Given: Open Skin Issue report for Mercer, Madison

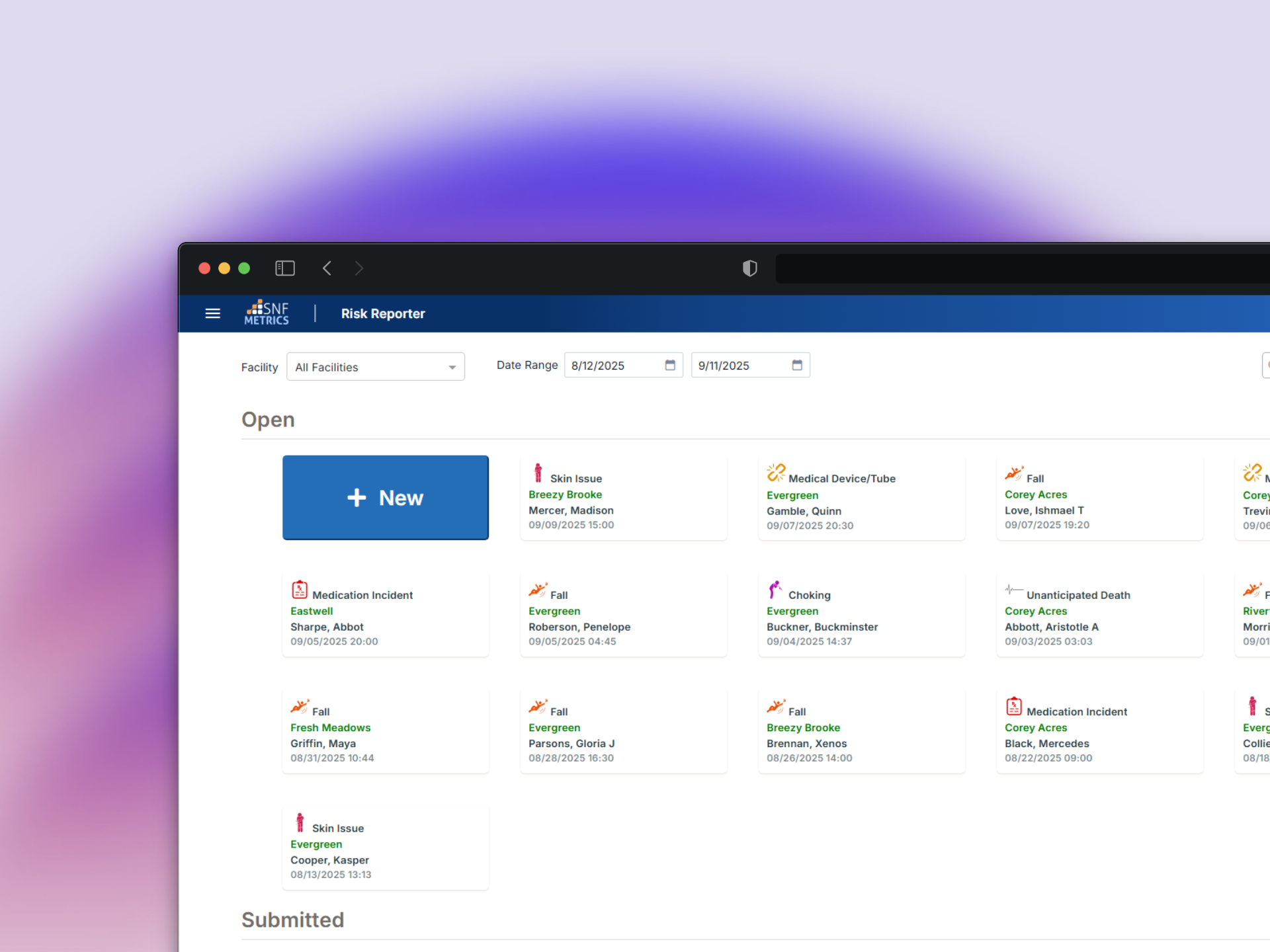Looking at the screenshot, I should (623, 498).
